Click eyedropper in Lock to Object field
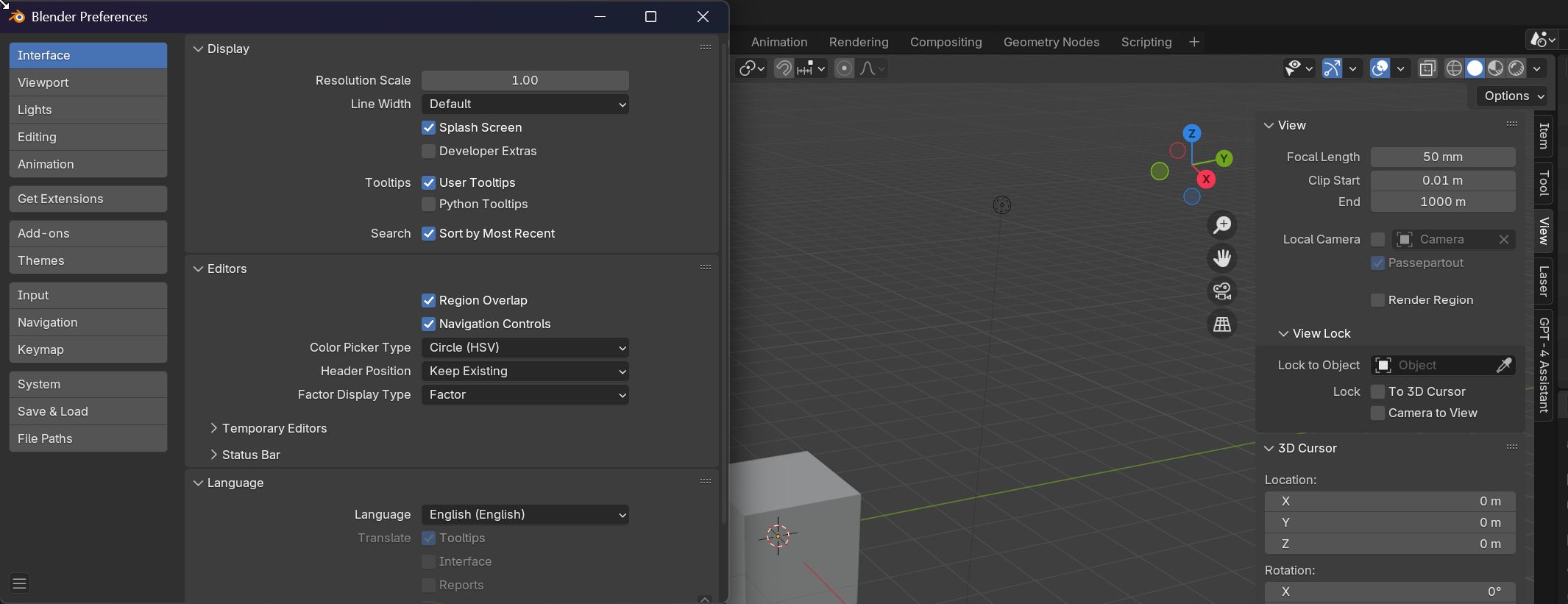Screen dimensions: 1568x604 pyautogui.click(x=1504, y=365)
